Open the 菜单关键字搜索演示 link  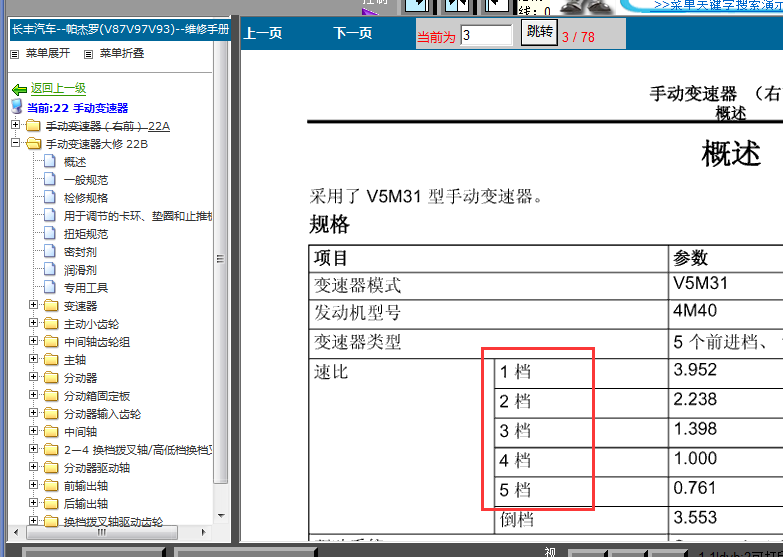point(718,5)
